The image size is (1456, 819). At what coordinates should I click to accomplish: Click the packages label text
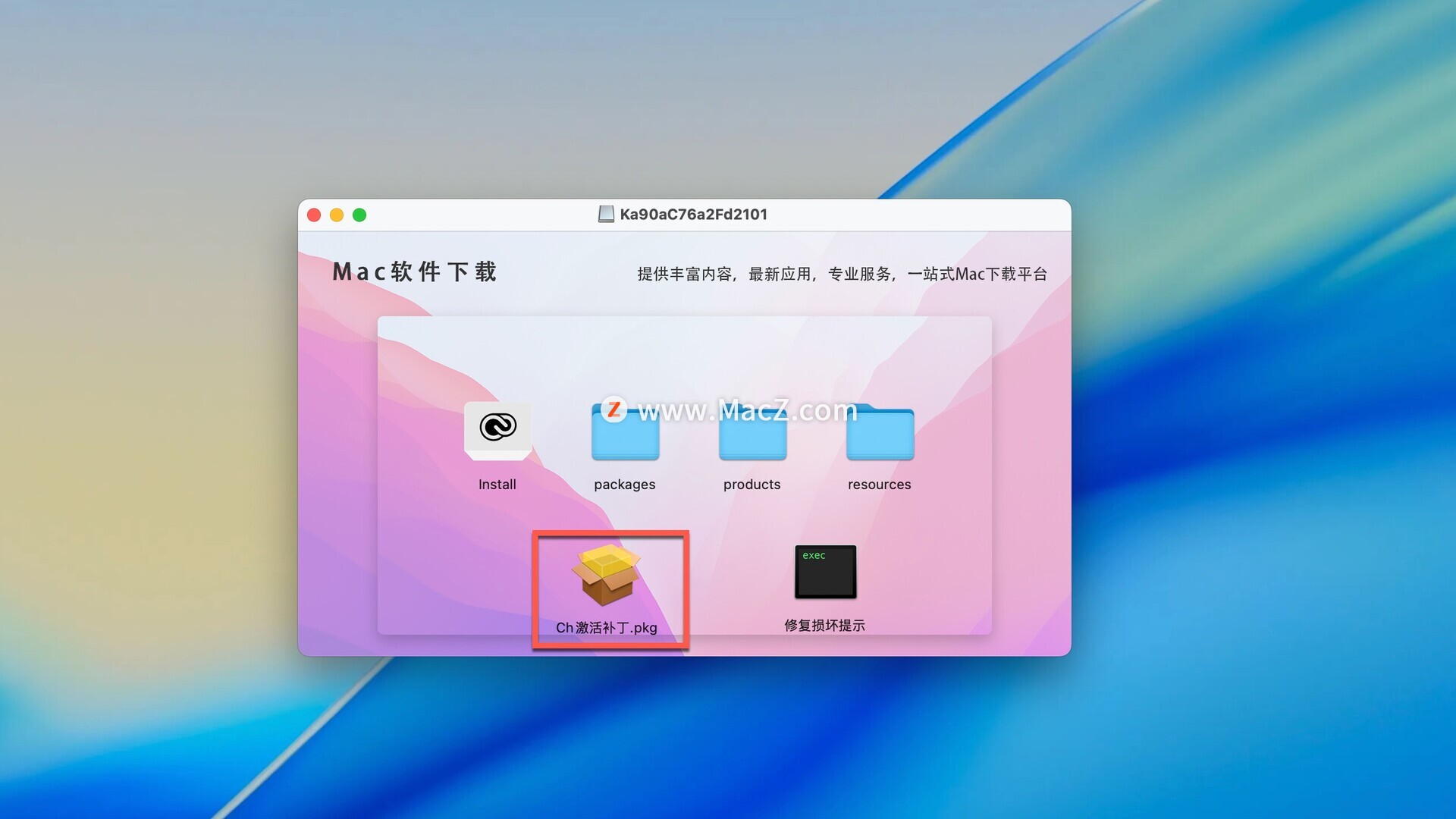click(x=625, y=485)
